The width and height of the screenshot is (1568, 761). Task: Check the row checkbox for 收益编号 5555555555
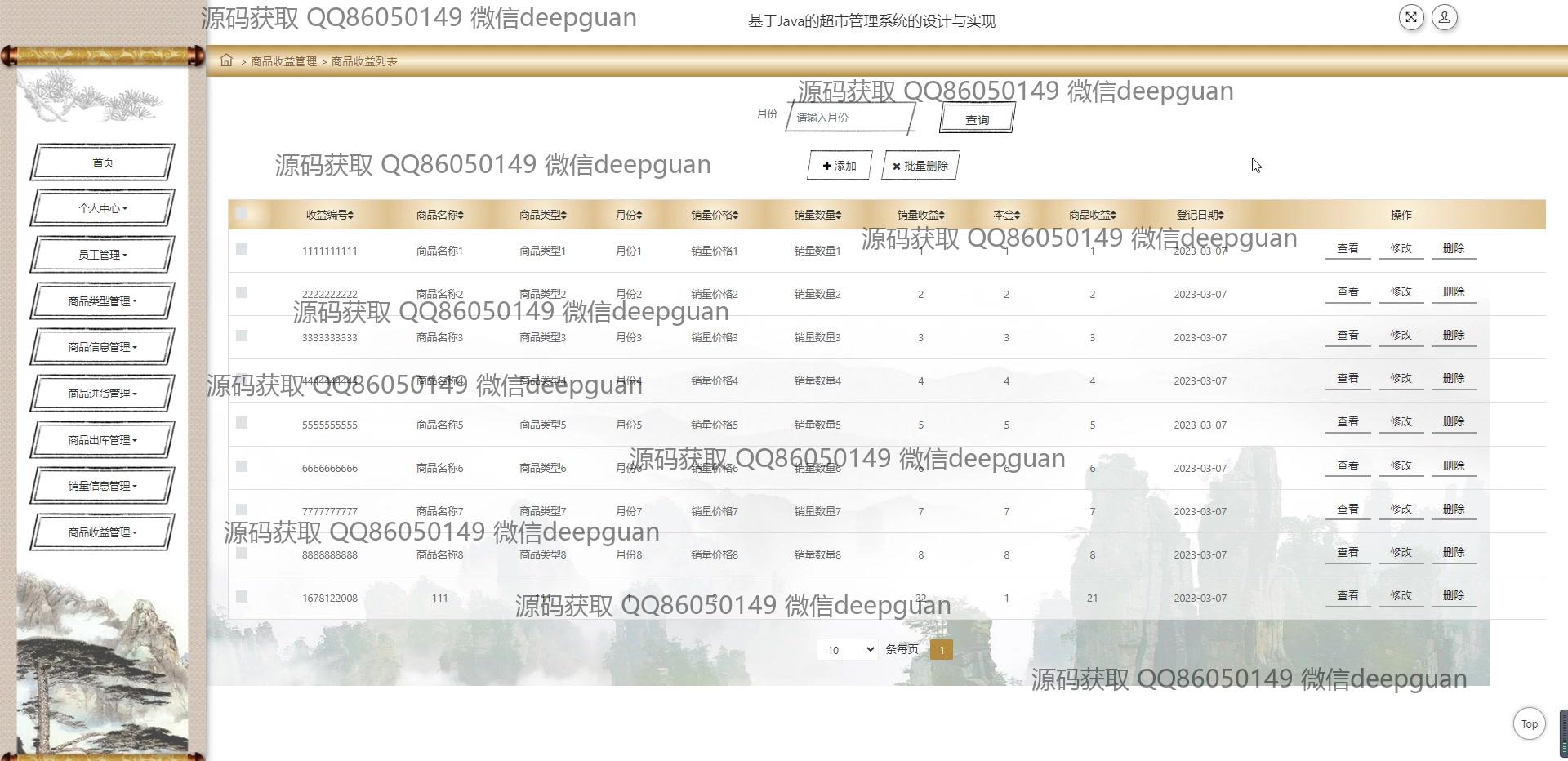pyautogui.click(x=241, y=423)
